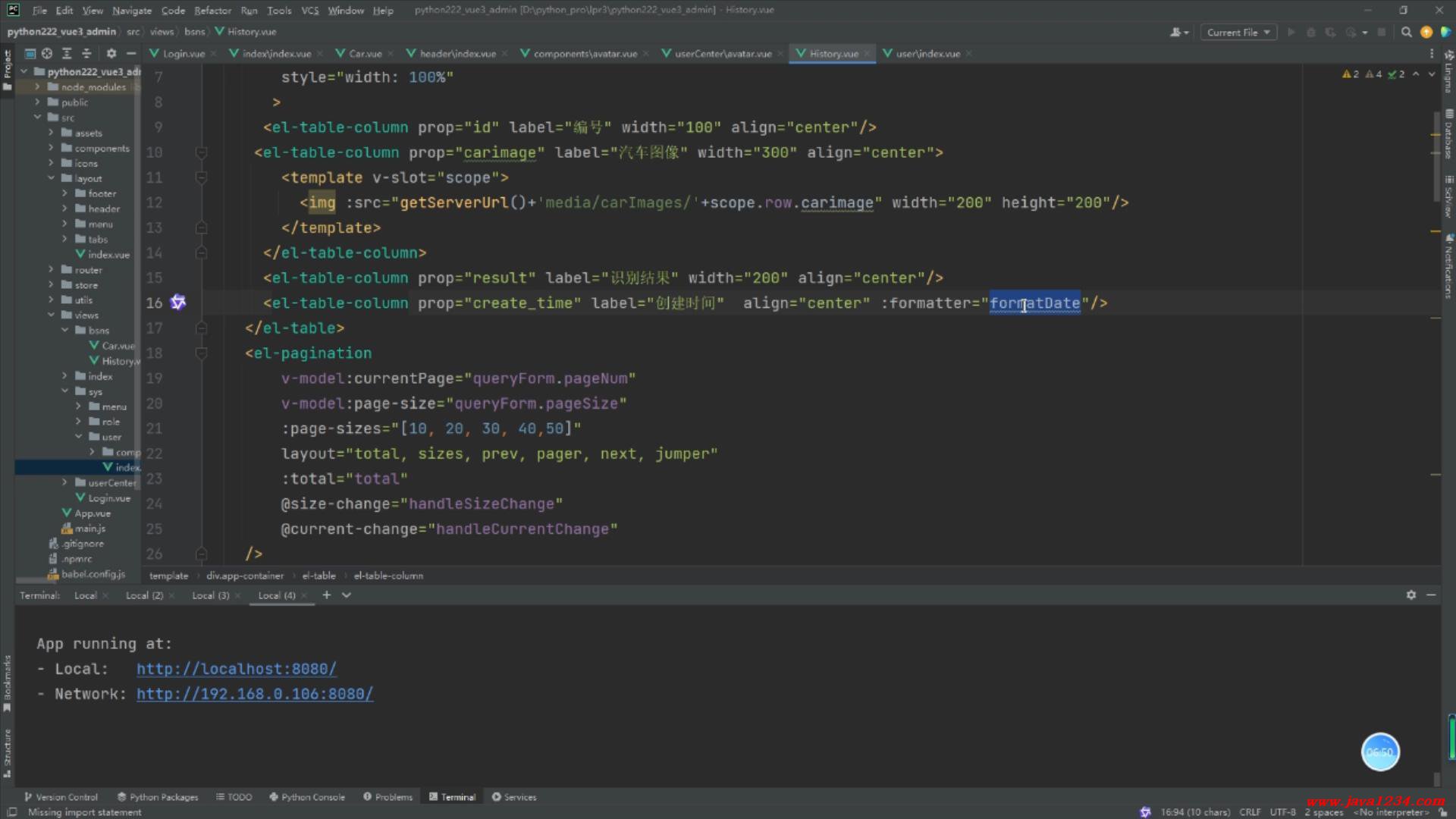Click the Search Everywhere magnifier icon
This screenshot has height=819, width=1456.
(1406, 33)
